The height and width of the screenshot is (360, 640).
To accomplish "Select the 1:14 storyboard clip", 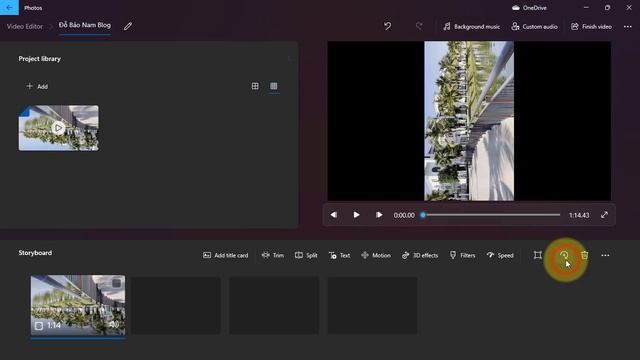I will [x=78, y=305].
